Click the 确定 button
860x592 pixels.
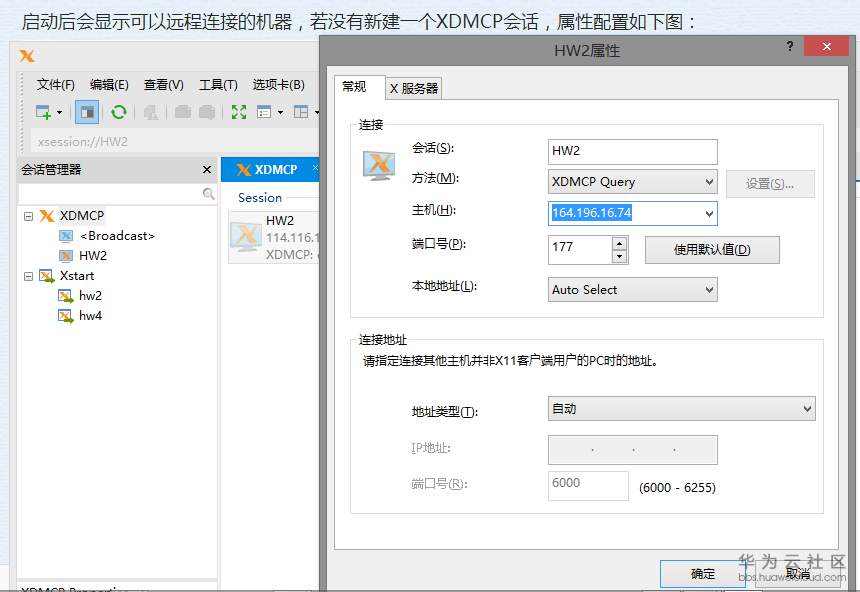[703, 574]
